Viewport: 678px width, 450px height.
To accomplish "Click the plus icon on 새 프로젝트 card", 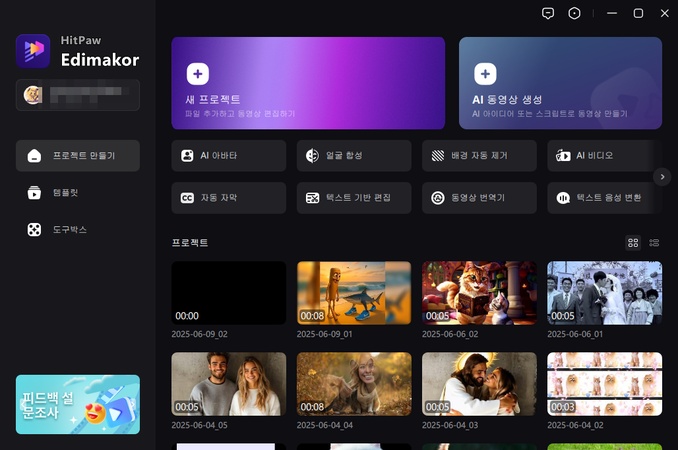I will point(198,74).
